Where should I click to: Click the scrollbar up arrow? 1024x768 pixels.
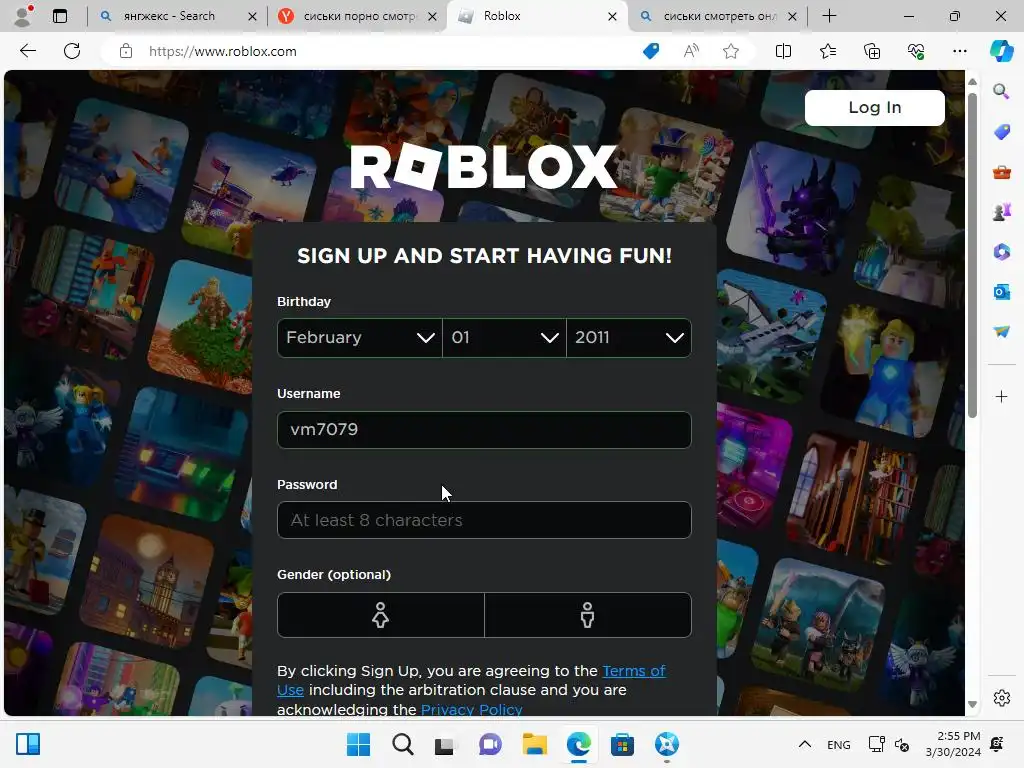pyautogui.click(x=972, y=82)
